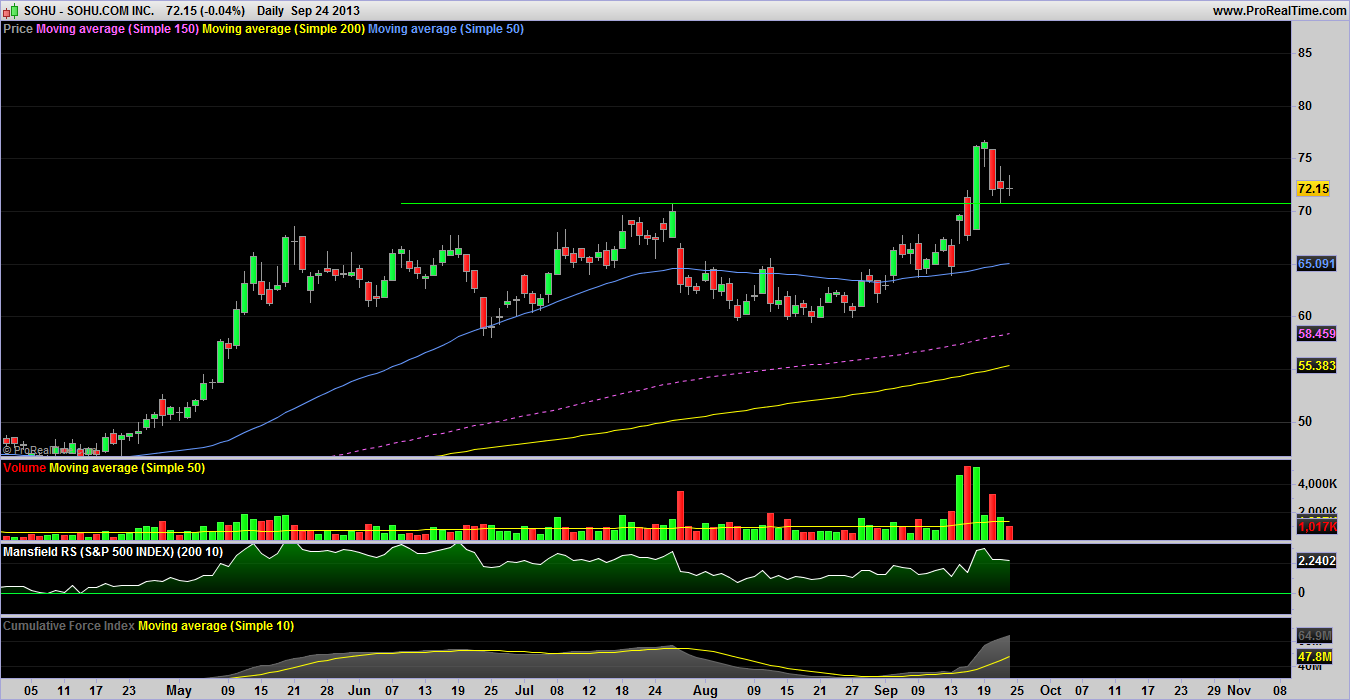Viewport: 1350px width, 700px height.
Task: Click the Volume Moving average (Simple 50) label
Action: click(x=127, y=468)
